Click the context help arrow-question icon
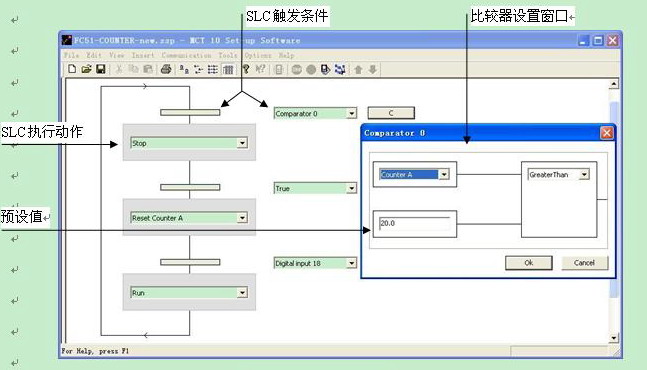647x370 pixels. [260, 69]
